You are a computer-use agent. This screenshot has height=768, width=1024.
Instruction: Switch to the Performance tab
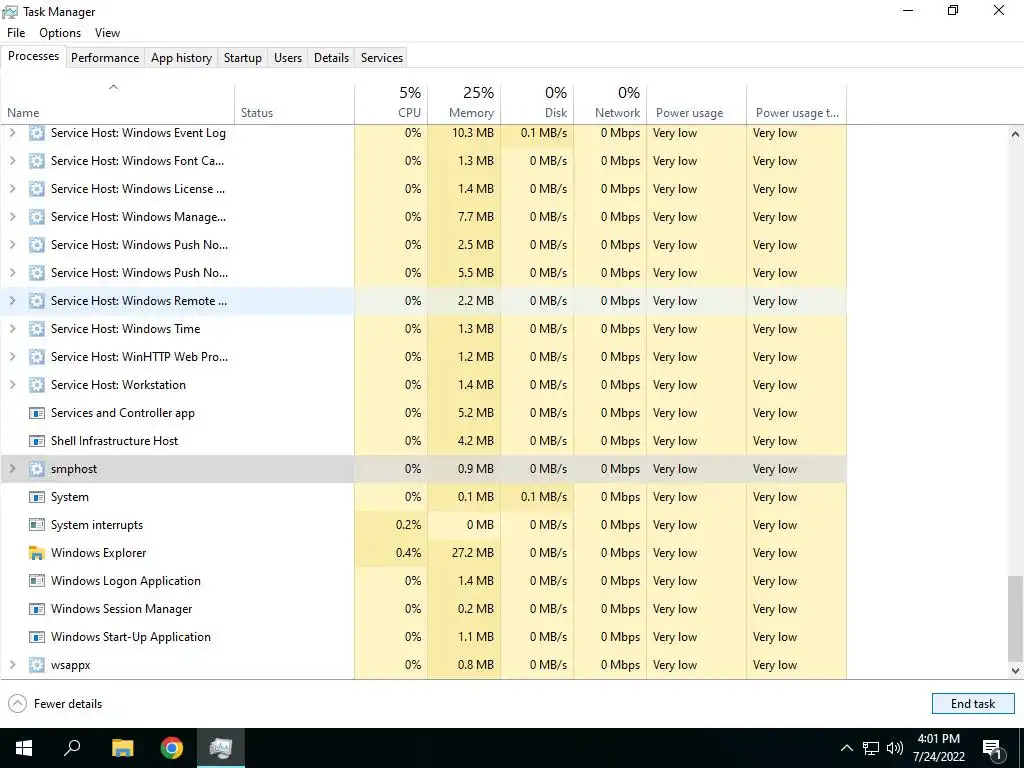pyautogui.click(x=105, y=57)
